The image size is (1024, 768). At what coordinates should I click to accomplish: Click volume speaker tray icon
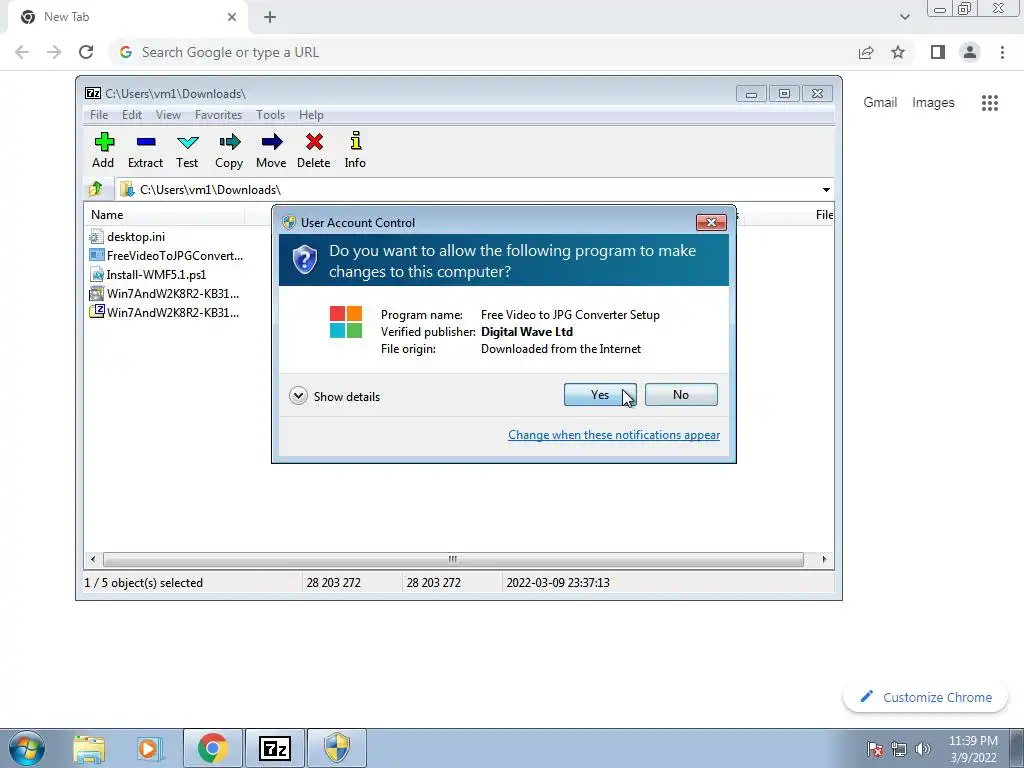click(x=923, y=749)
